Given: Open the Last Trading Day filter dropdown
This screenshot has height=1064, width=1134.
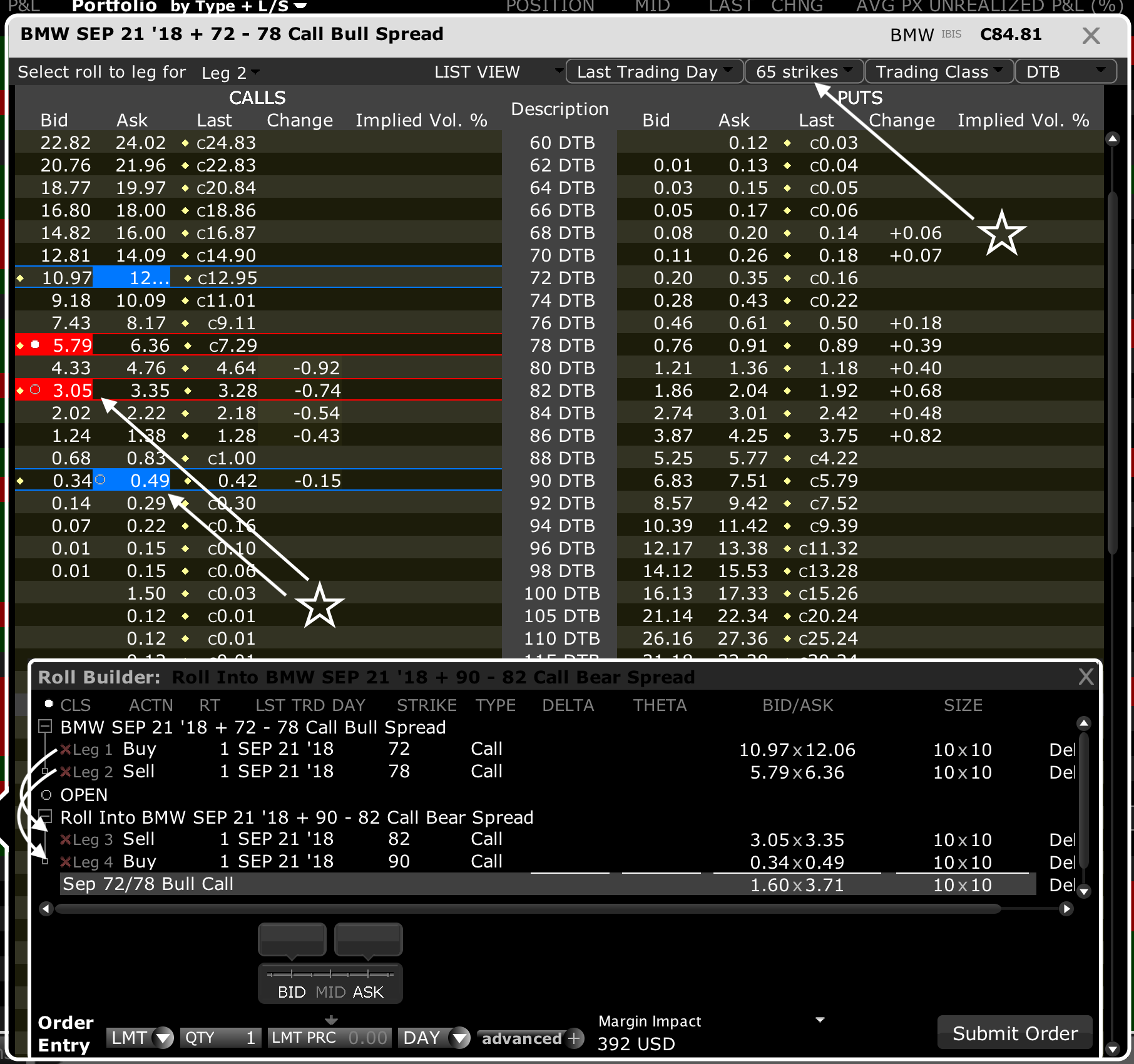Looking at the screenshot, I should [655, 72].
